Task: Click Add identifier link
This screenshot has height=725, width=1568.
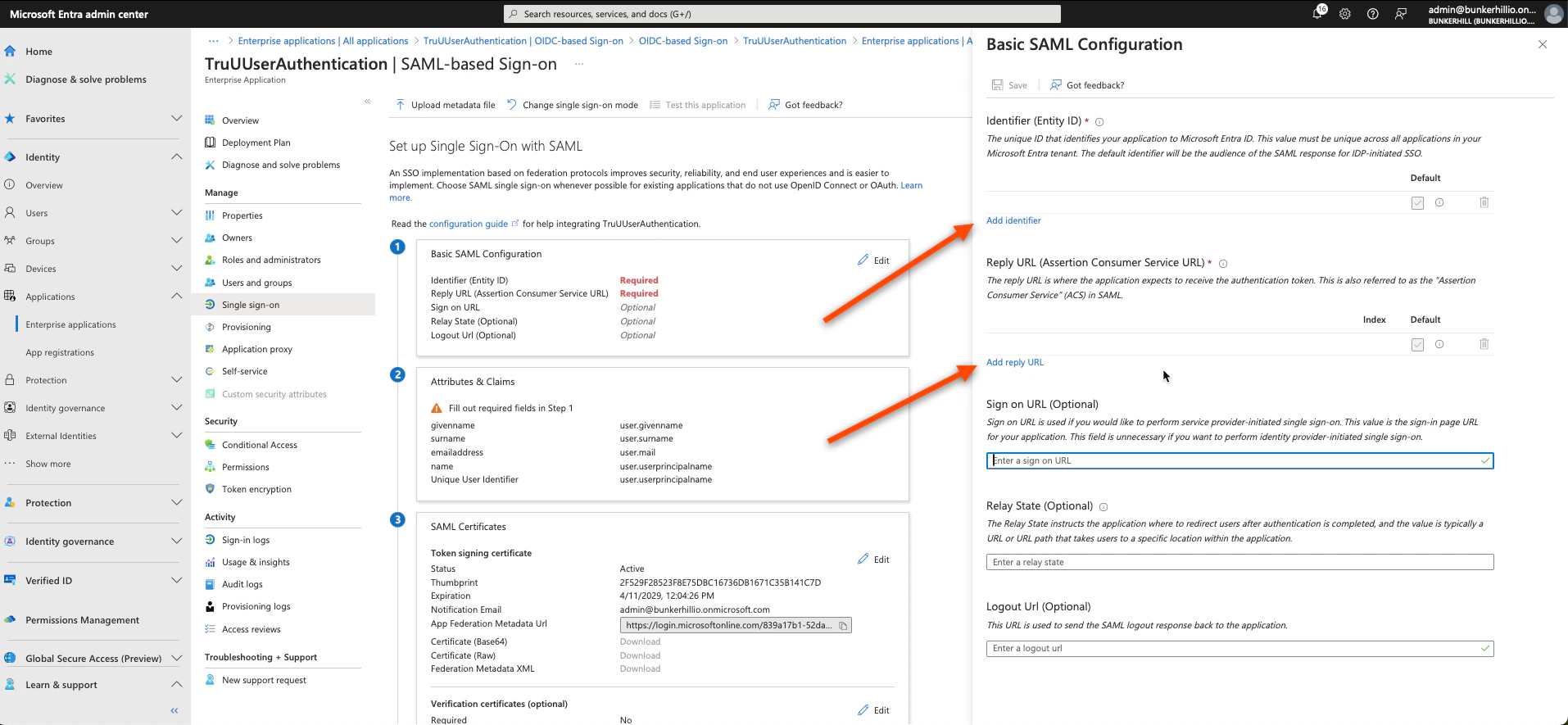Action: coord(1013,220)
